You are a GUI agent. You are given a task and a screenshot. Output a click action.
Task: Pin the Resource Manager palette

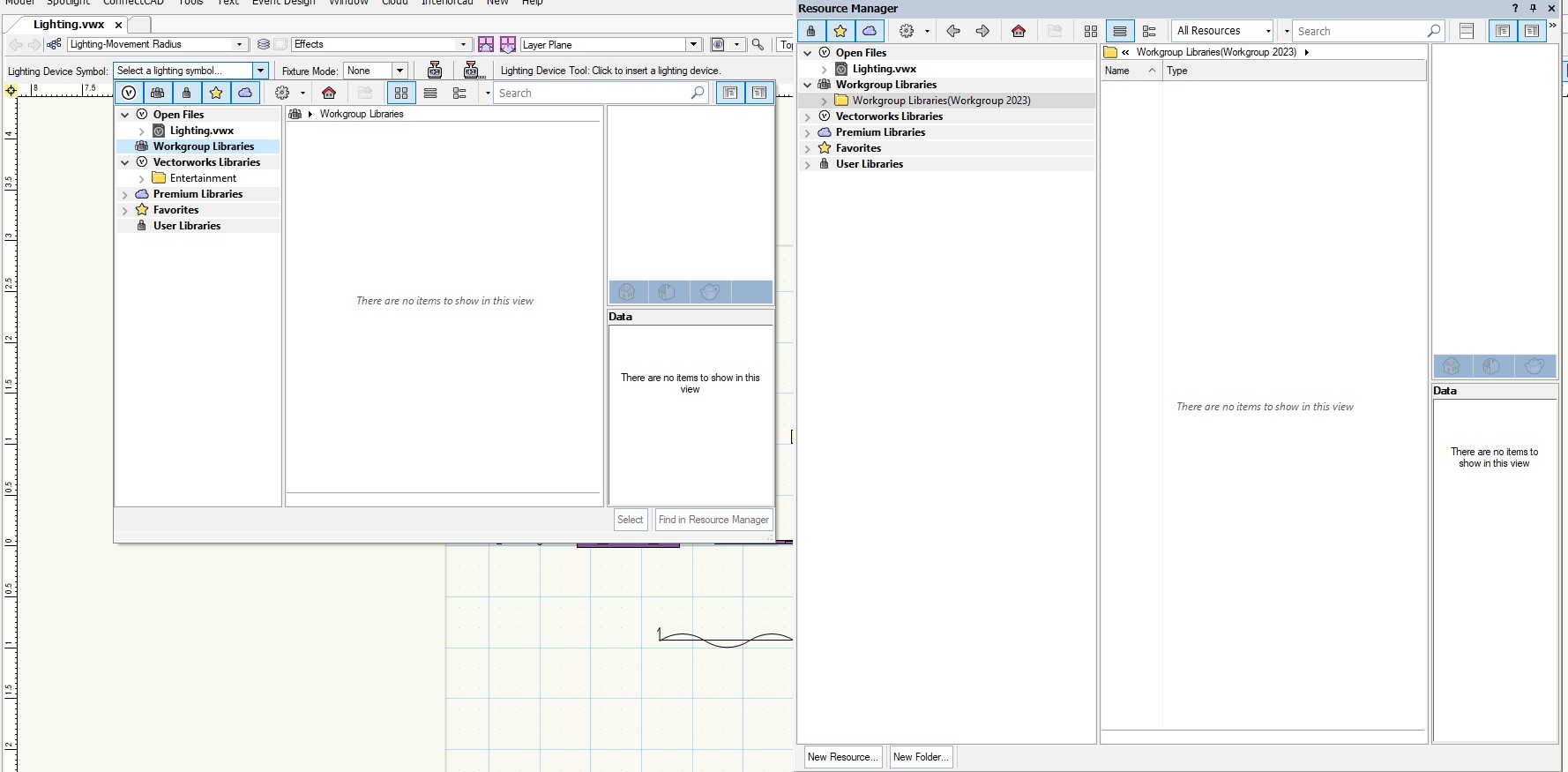(1534, 8)
